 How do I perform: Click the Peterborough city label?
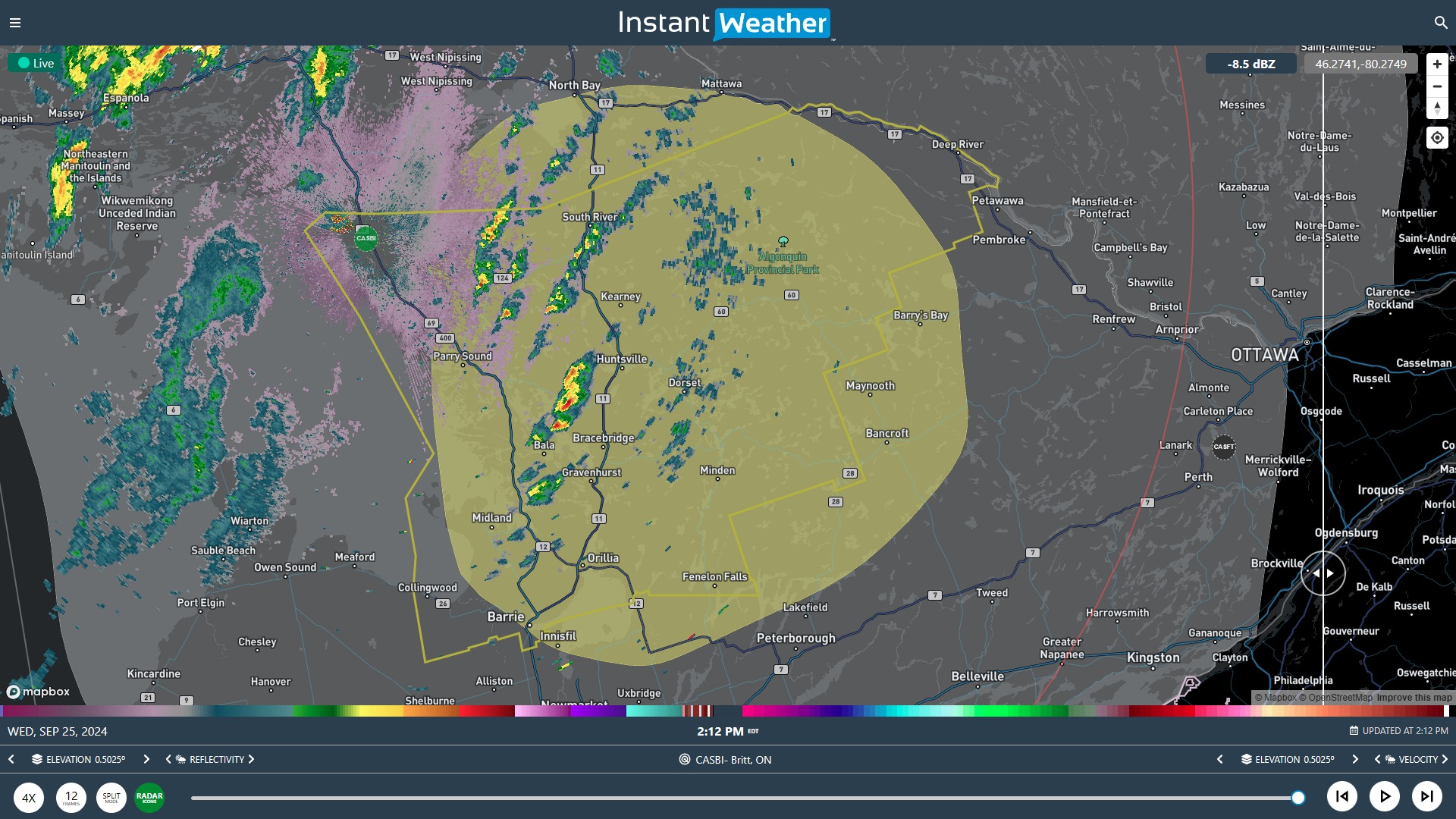795,638
